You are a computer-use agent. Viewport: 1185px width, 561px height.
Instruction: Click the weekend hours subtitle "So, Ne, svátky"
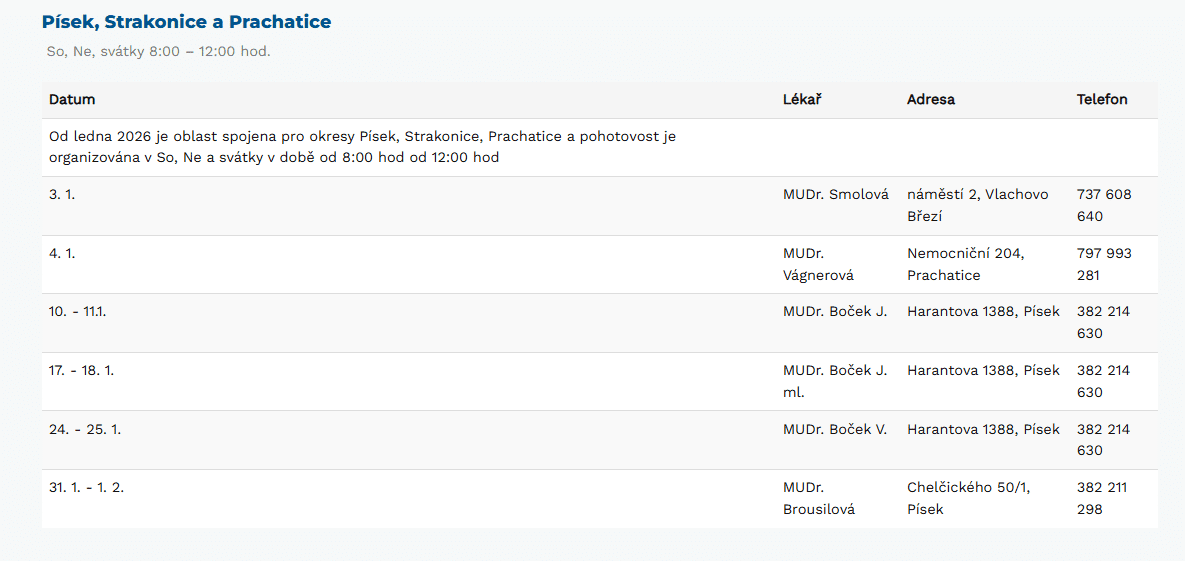(158, 51)
